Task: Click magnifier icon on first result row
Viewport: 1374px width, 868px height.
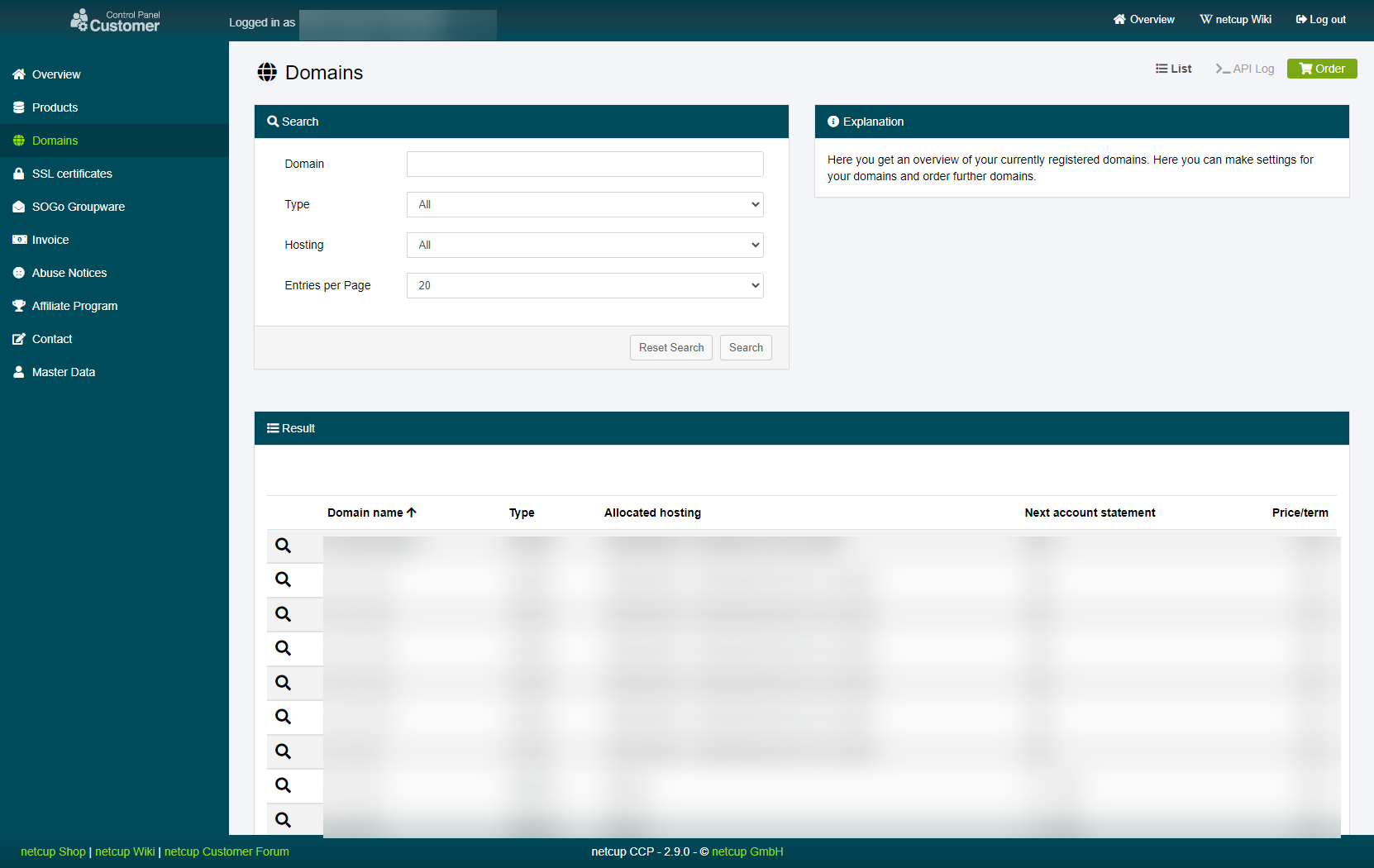Action: click(x=283, y=546)
